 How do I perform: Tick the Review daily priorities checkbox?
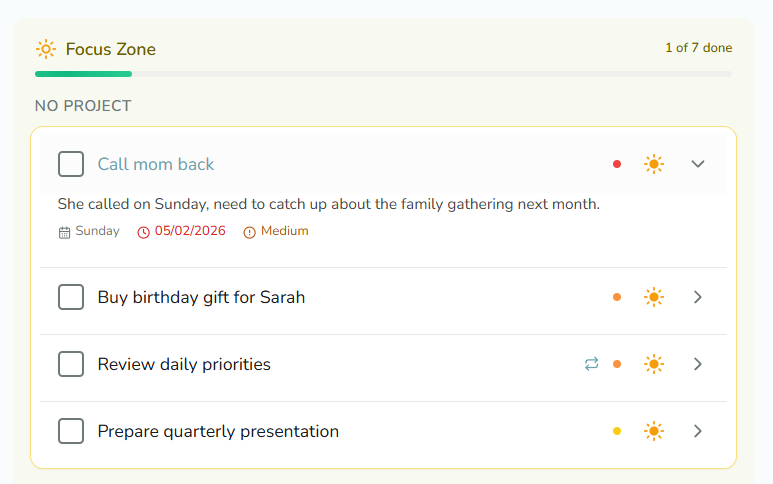pos(71,364)
